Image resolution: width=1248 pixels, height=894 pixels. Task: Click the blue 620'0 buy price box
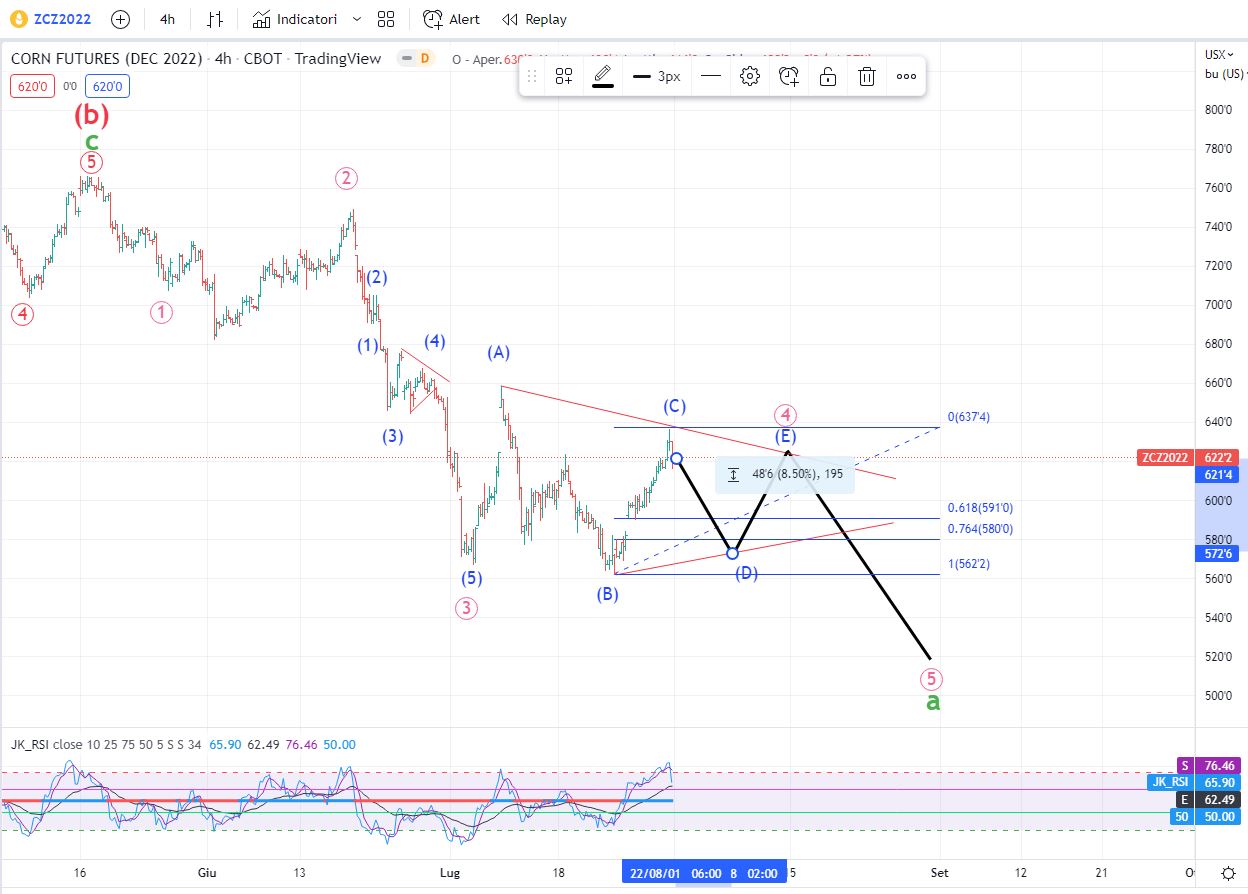point(105,87)
